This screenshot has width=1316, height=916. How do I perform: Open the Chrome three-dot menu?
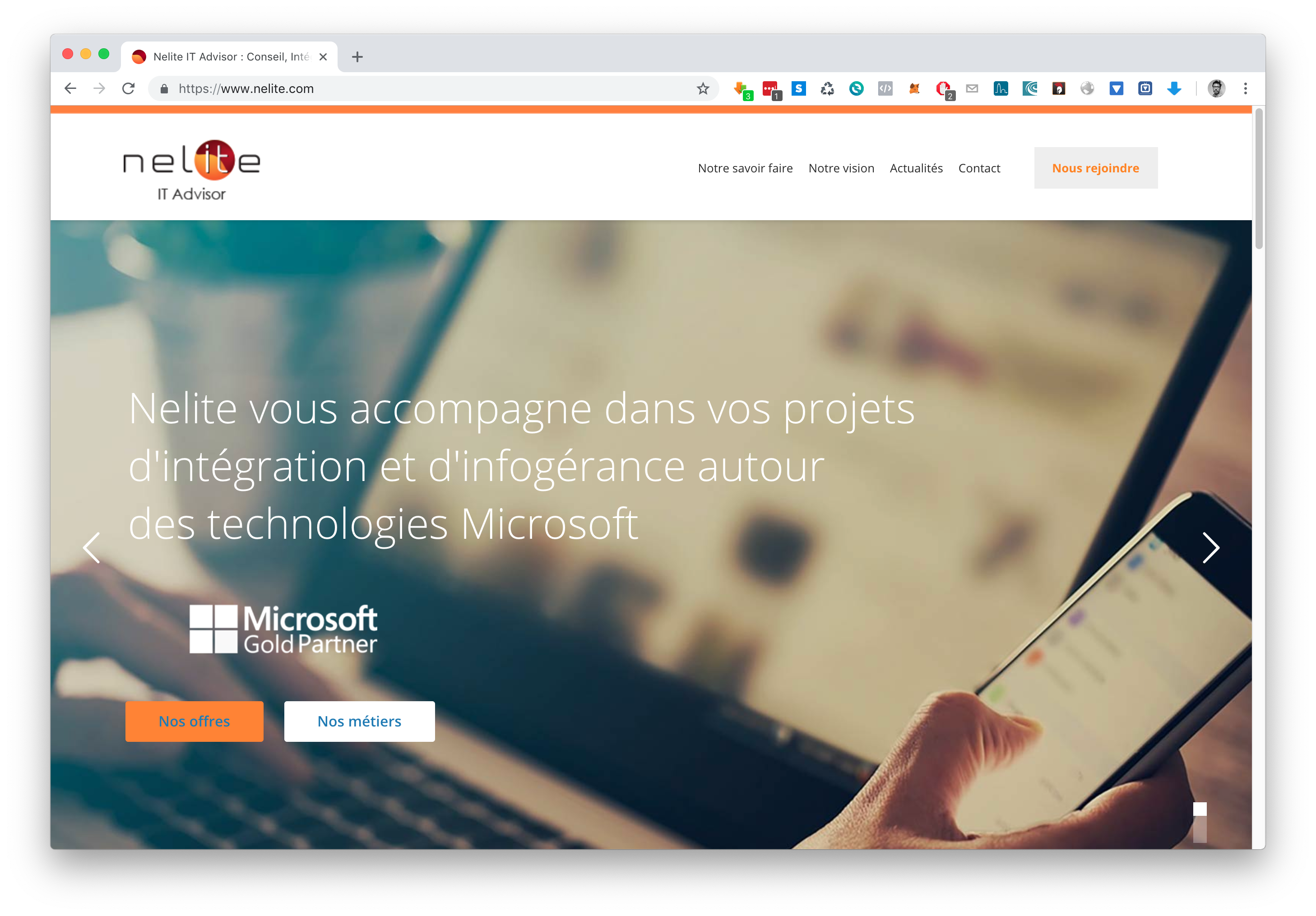(1245, 88)
